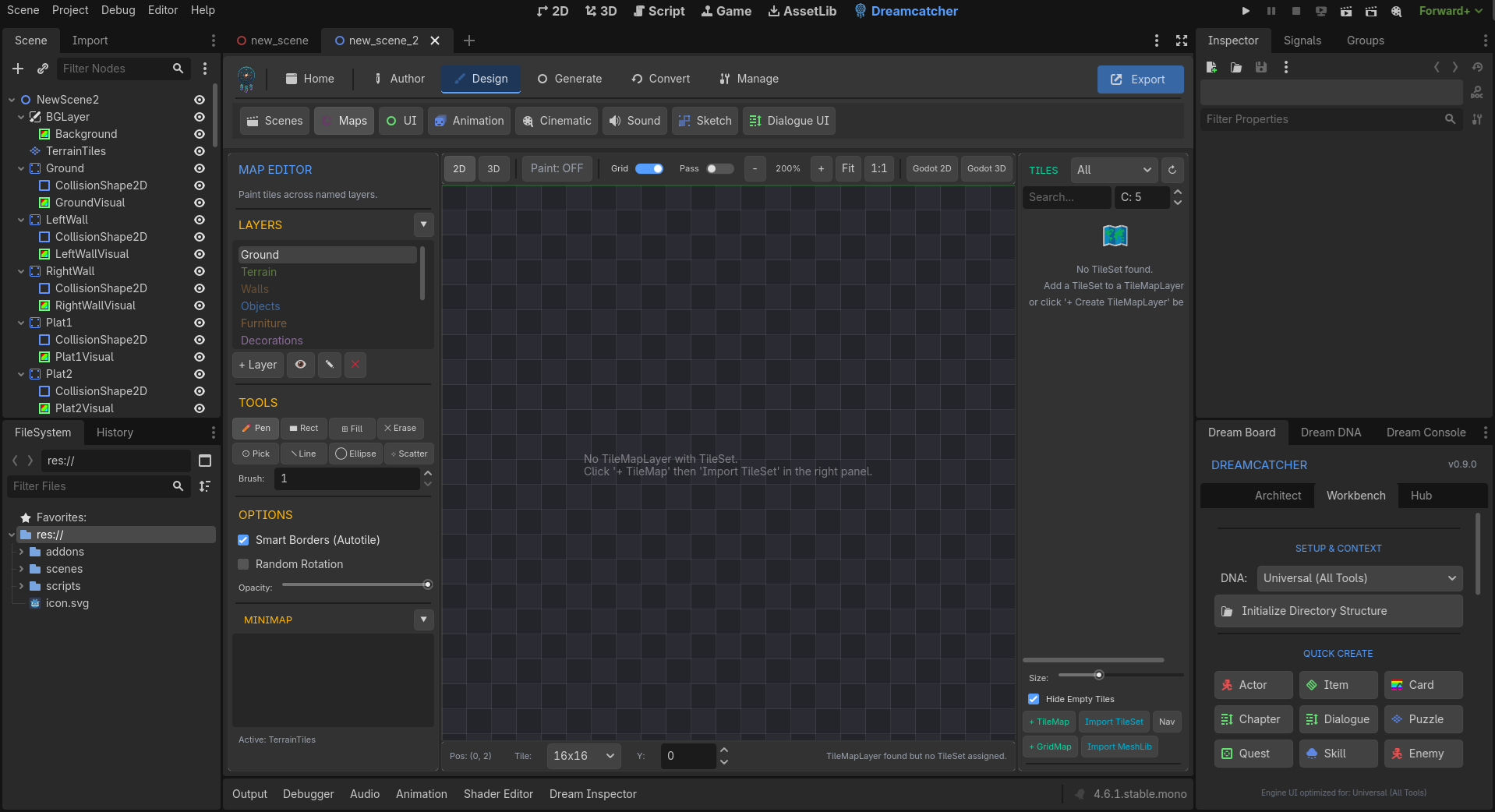Toggle visibility of TerrainTiles node
1495x812 pixels.
(x=200, y=151)
